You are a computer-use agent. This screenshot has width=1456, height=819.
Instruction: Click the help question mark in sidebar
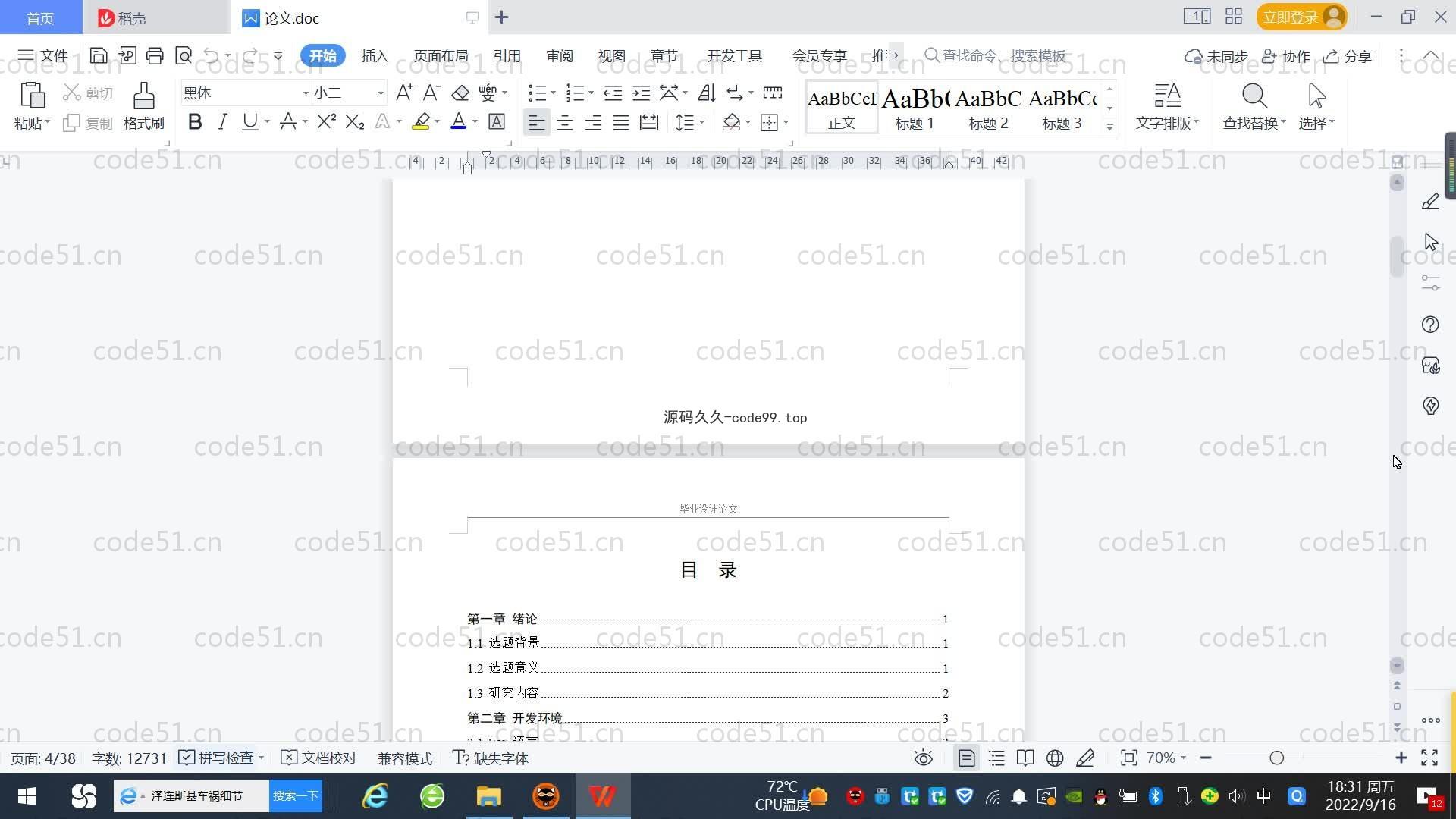point(1430,325)
